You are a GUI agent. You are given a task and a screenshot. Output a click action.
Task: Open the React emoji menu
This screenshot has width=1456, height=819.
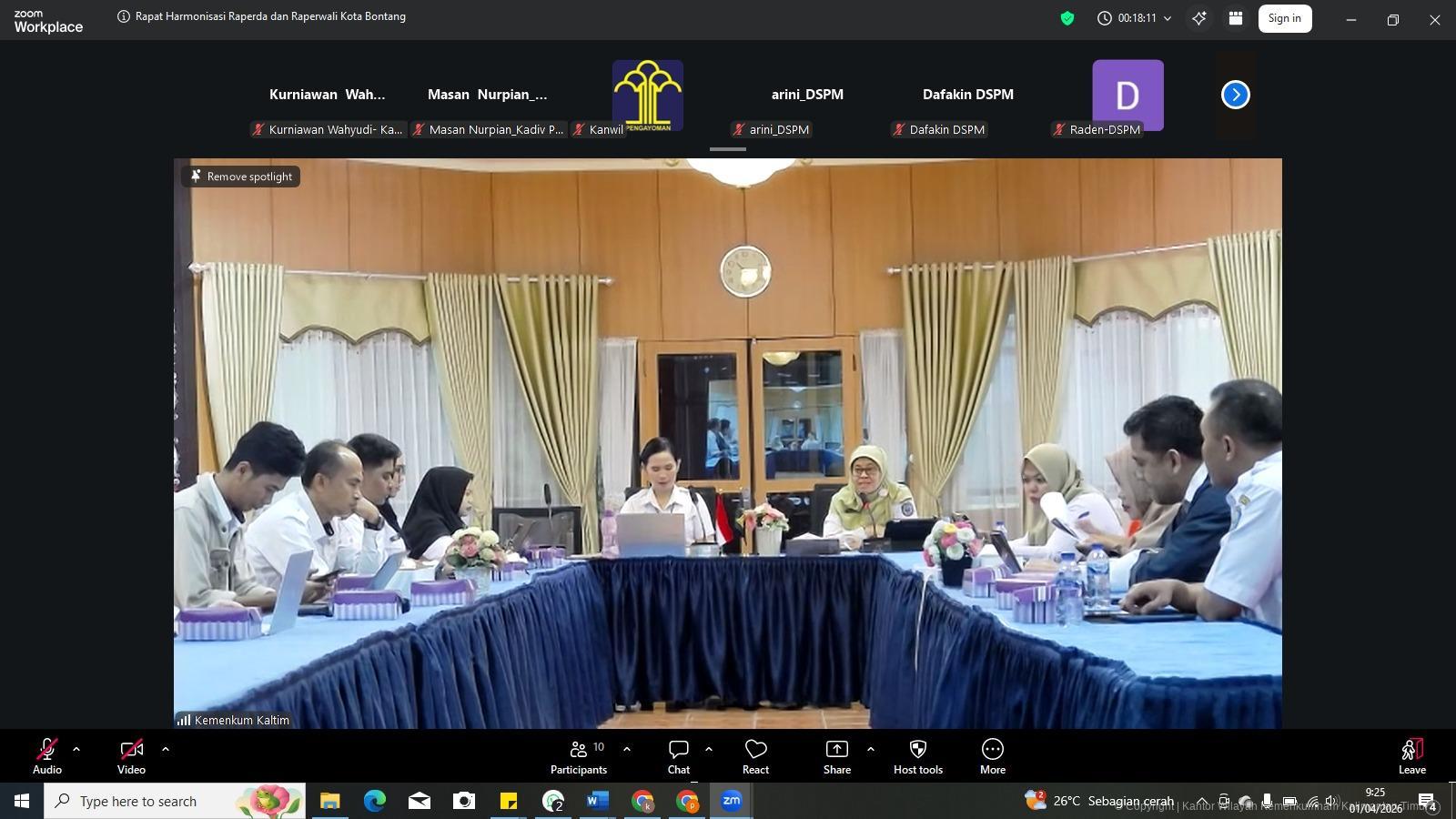(755, 755)
